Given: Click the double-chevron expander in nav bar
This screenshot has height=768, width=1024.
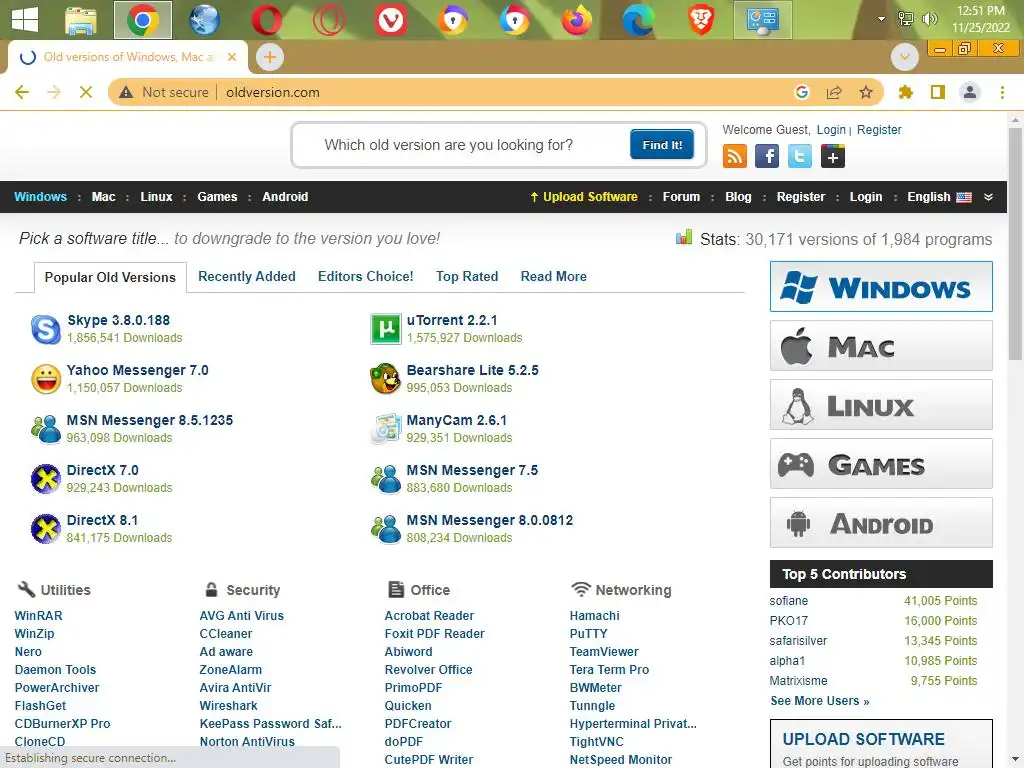Looking at the screenshot, I should pyautogui.click(x=988, y=197).
